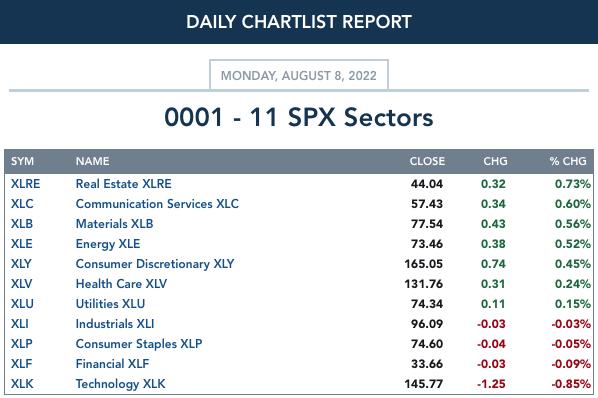Open the Industrials XLI link

click(x=115, y=324)
